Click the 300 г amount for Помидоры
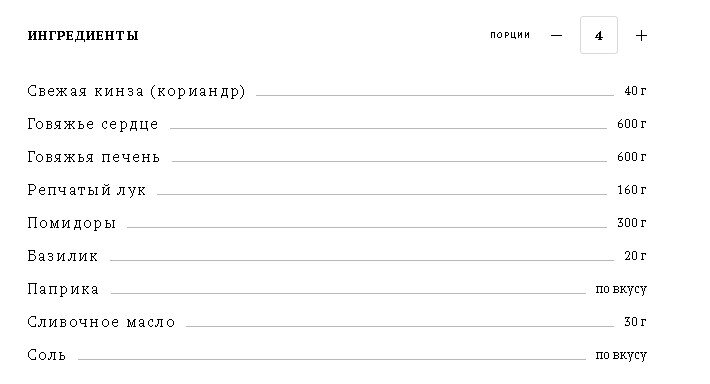The height and width of the screenshot is (384, 710). [632, 223]
